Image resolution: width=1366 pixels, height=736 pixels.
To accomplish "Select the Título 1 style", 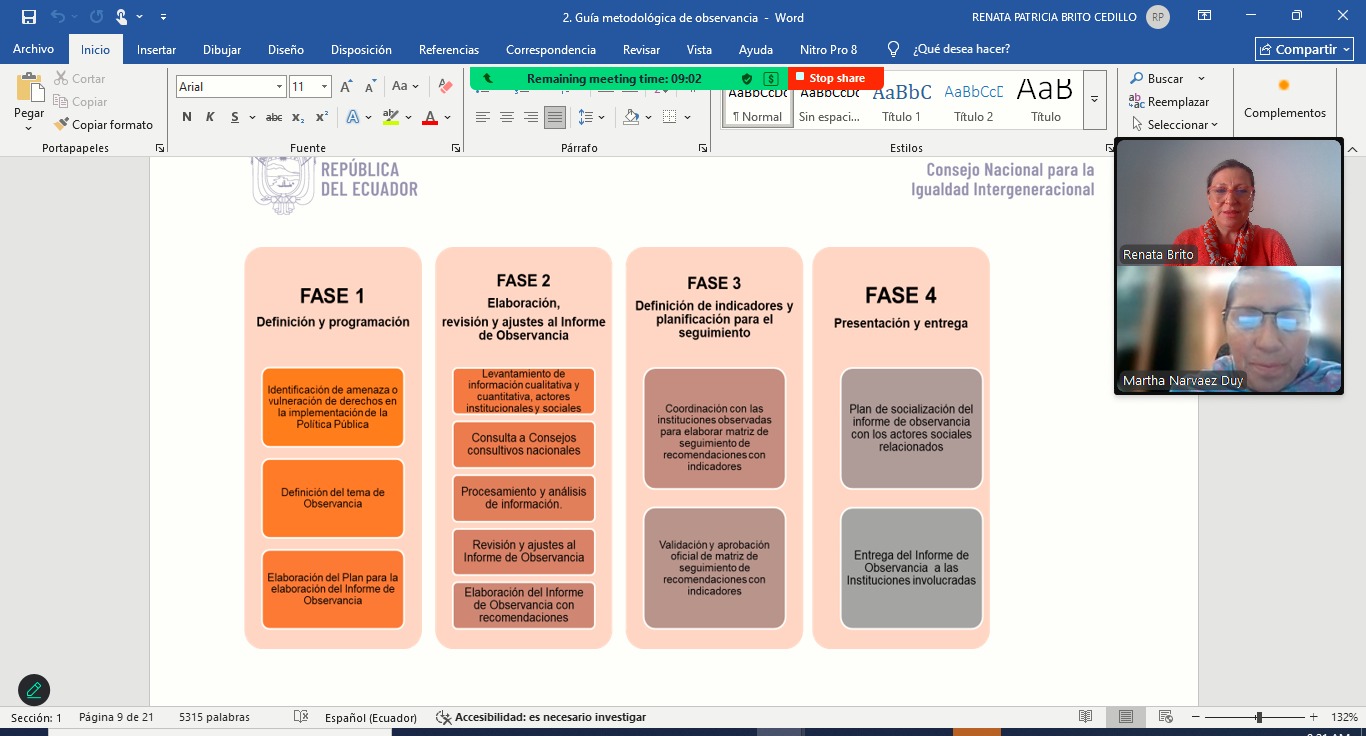I will tap(902, 100).
